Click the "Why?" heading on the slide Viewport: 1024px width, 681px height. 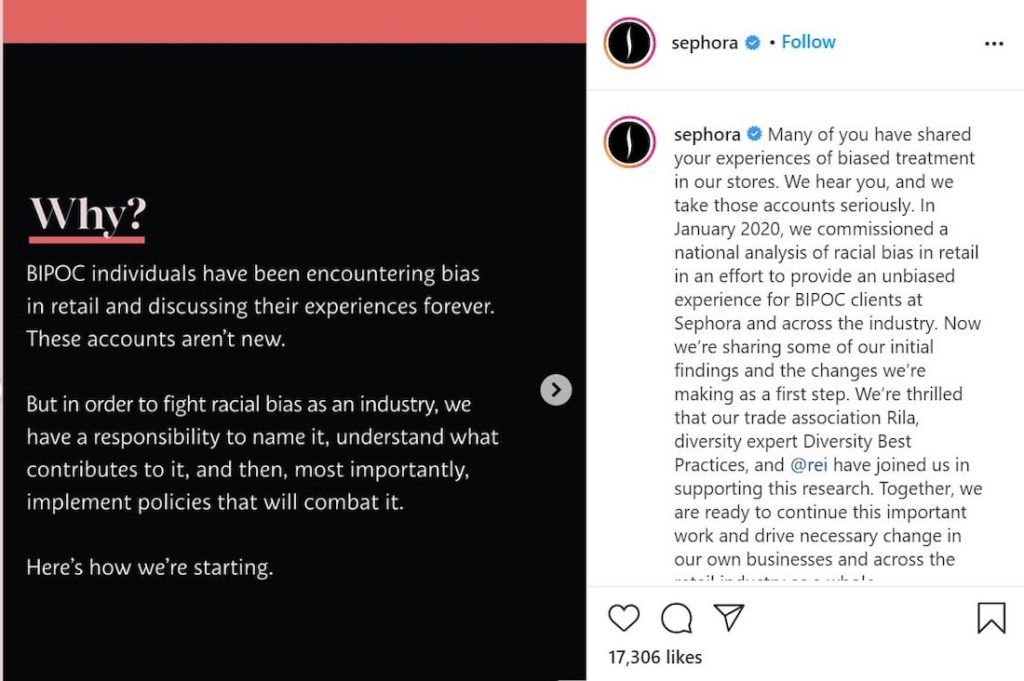[88, 212]
